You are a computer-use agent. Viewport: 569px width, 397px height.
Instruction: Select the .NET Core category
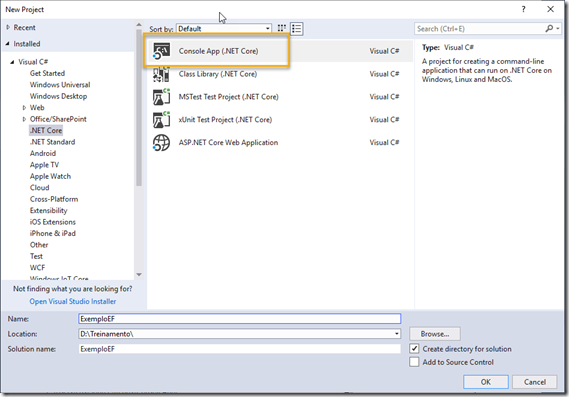point(46,130)
